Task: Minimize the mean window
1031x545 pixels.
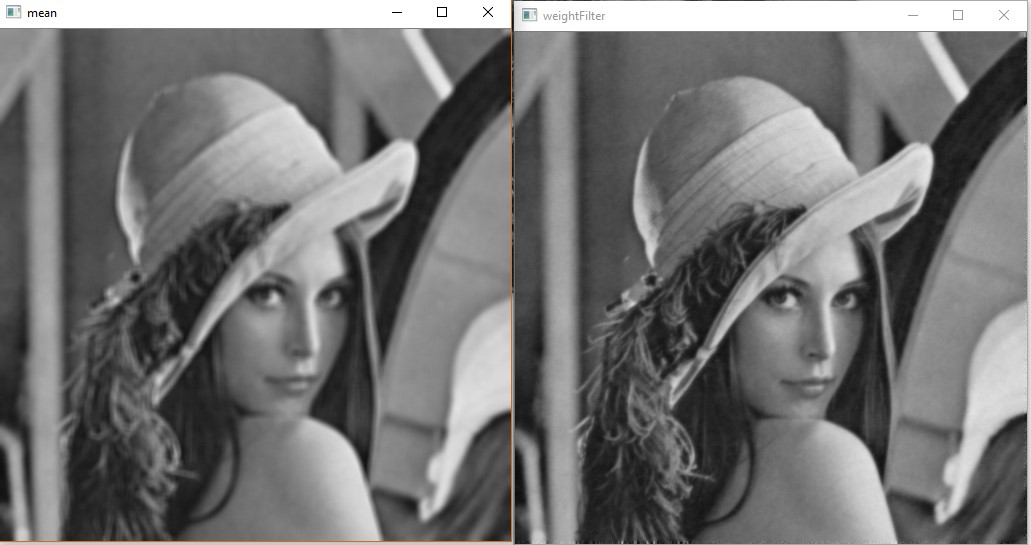Action: [397, 13]
